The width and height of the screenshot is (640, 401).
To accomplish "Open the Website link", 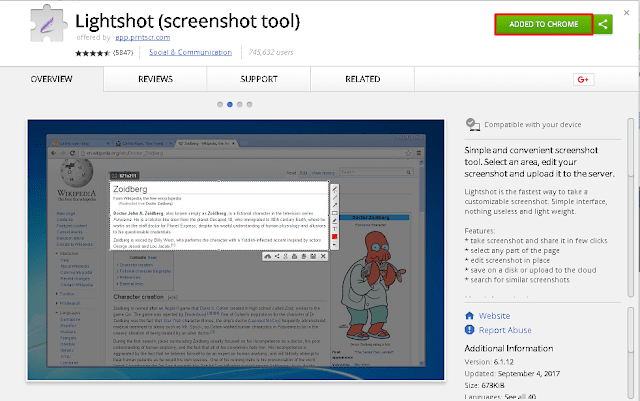I will coord(494,316).
